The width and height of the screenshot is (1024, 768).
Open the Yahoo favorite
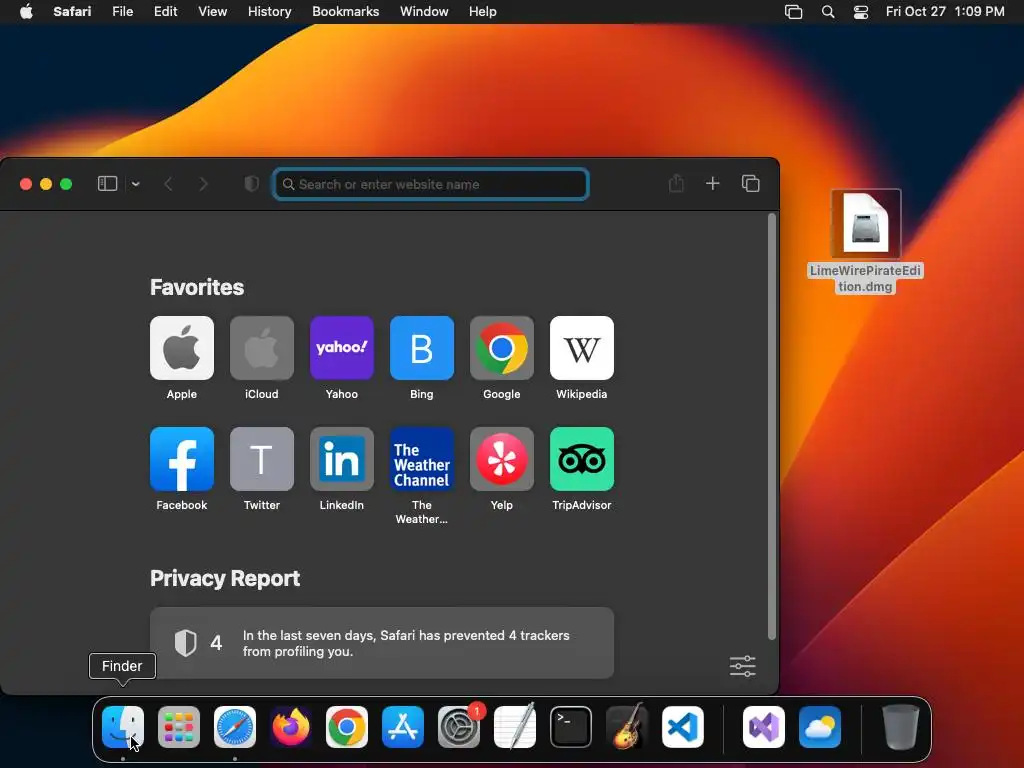(342, 348)
